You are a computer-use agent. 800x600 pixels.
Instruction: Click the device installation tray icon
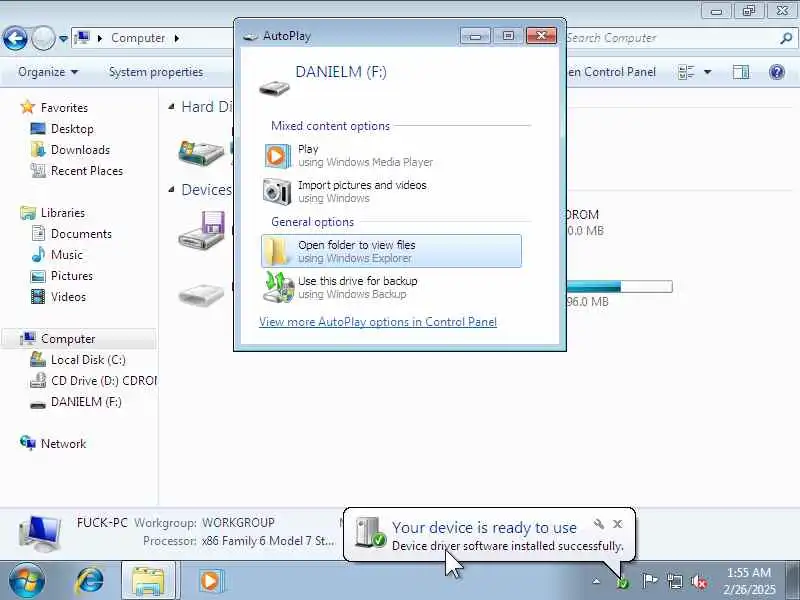pyautogui.click(x=623, y=582)
